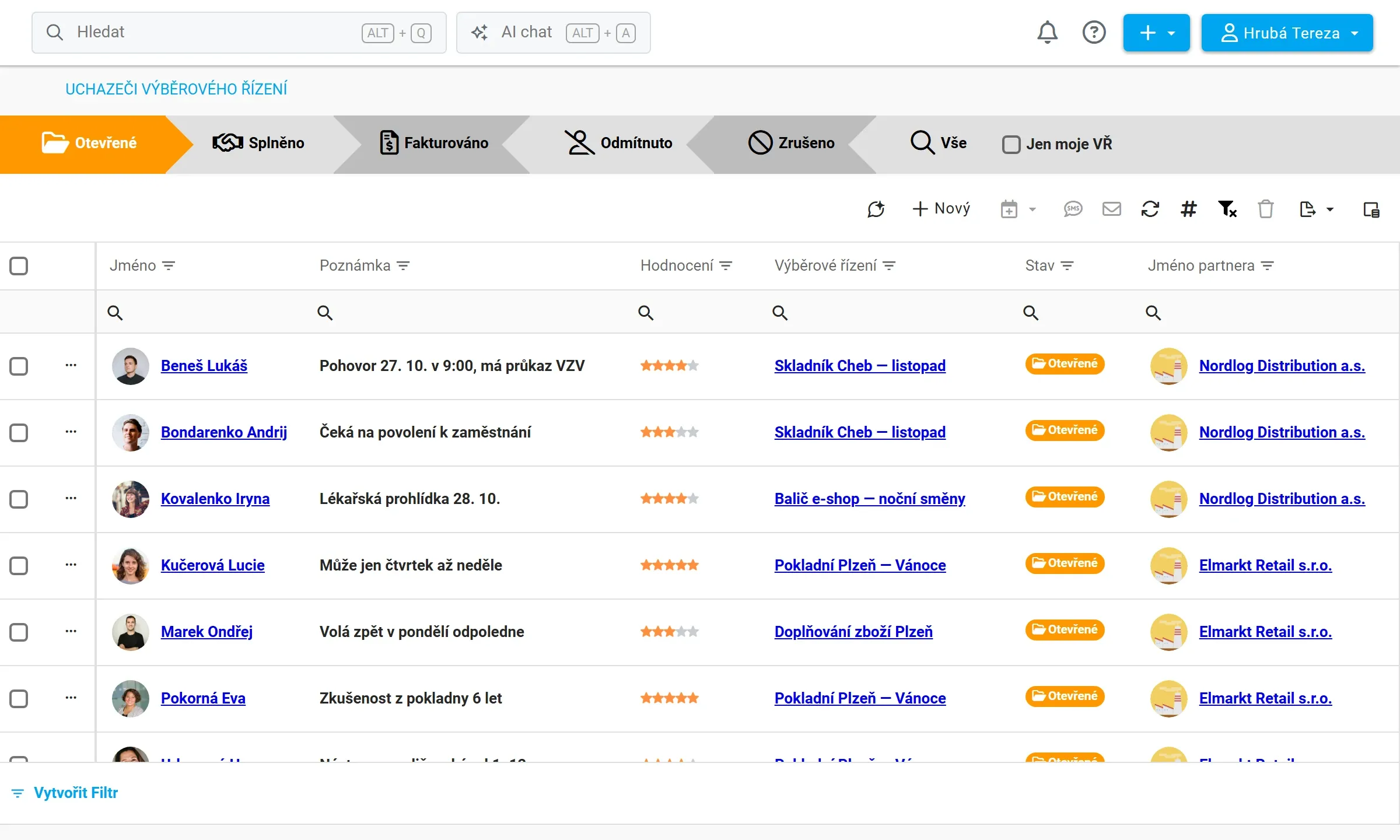Open the notifications bell
Image resolution: width=1400 pixels, height=840 pixels.
point(1047,33)
